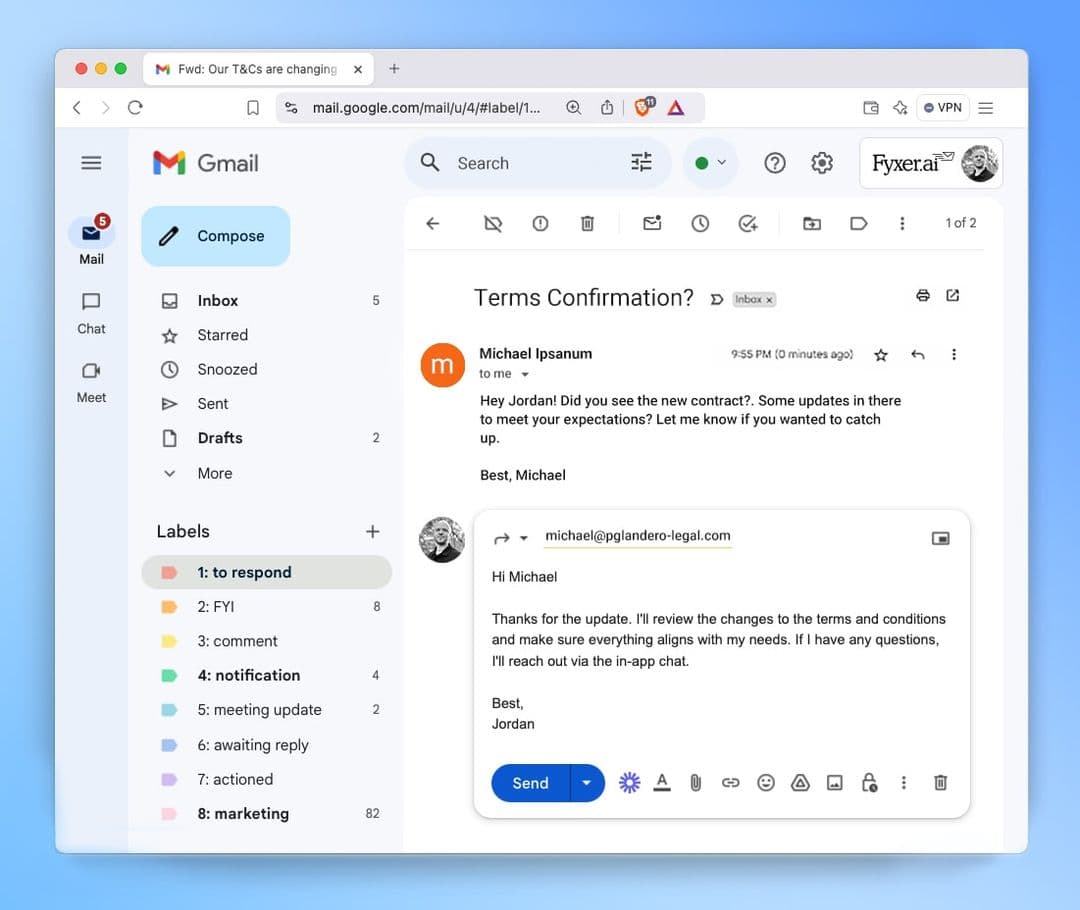Open the emoji picker in the reply

(x=766, y=782)
